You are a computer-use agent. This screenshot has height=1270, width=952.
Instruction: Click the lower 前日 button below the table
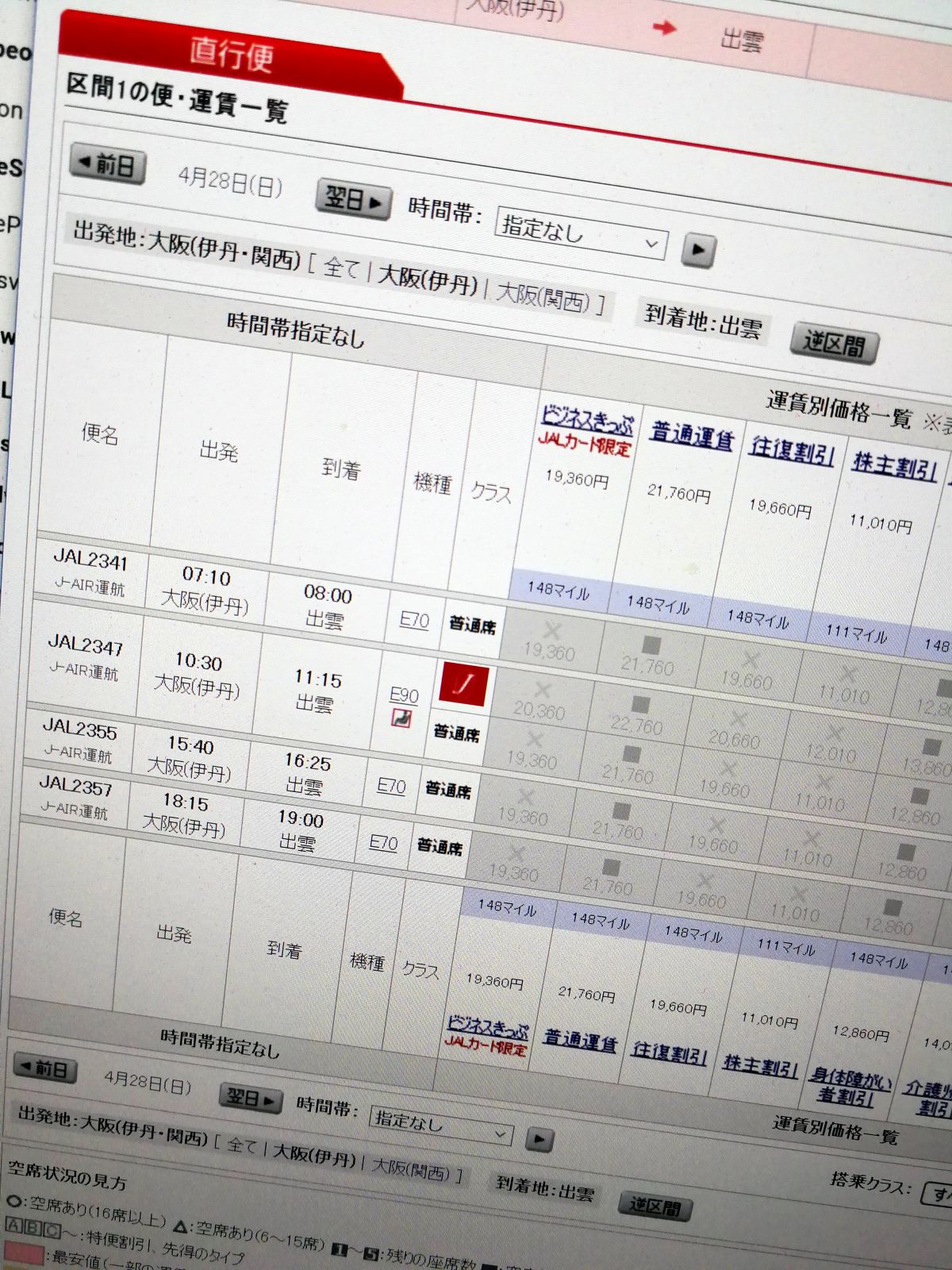click(47, 1068)
